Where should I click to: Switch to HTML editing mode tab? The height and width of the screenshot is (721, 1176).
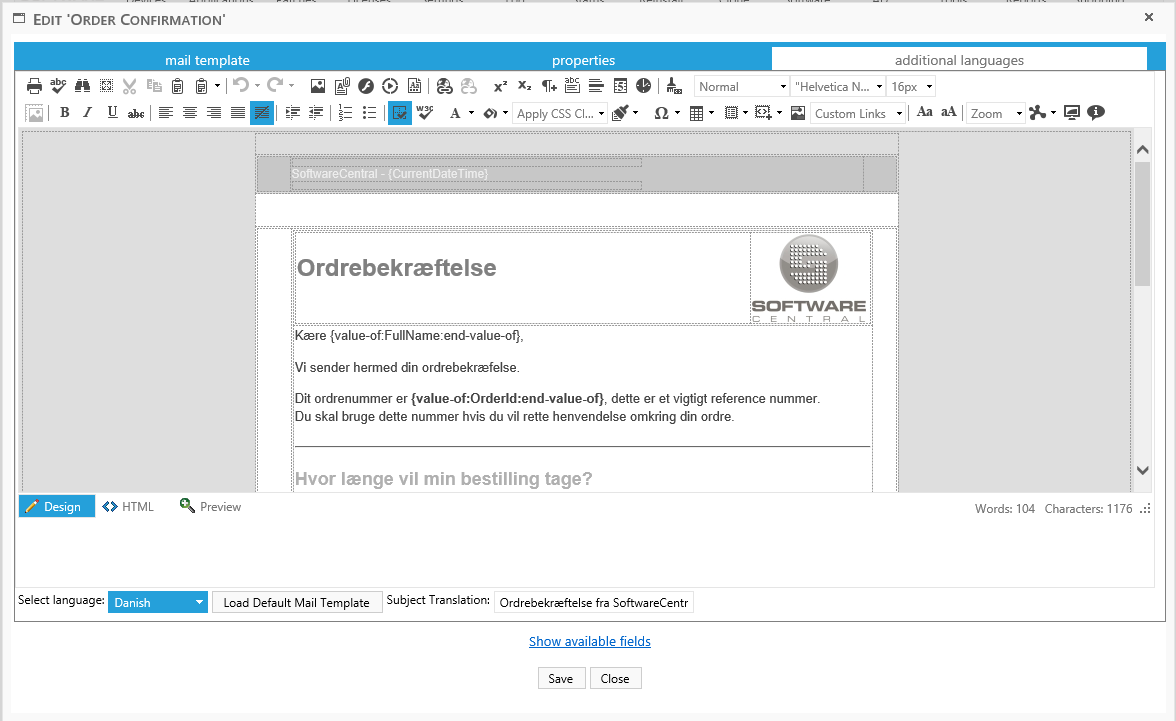coord(128,507)
